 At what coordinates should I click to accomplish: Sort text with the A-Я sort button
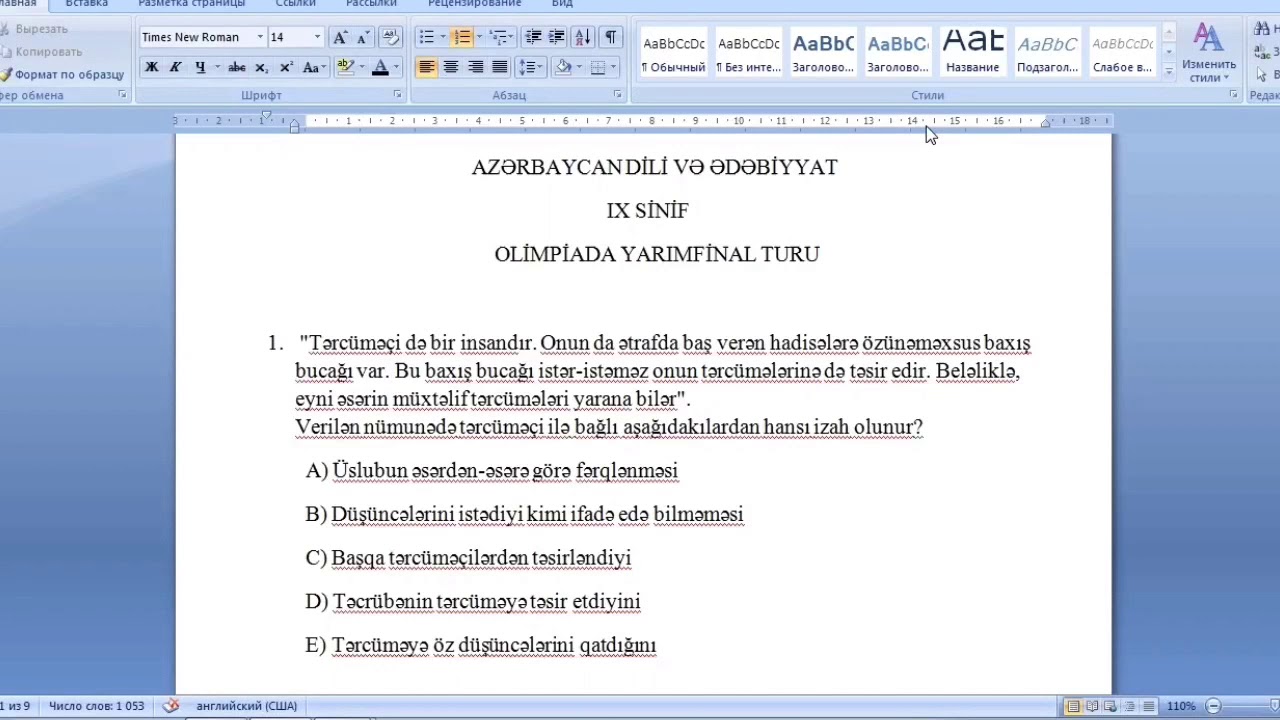[583, 37]
